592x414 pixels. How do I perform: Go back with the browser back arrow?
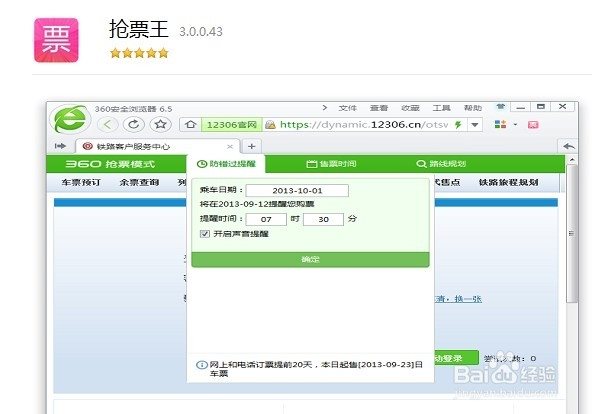[108, 125]
